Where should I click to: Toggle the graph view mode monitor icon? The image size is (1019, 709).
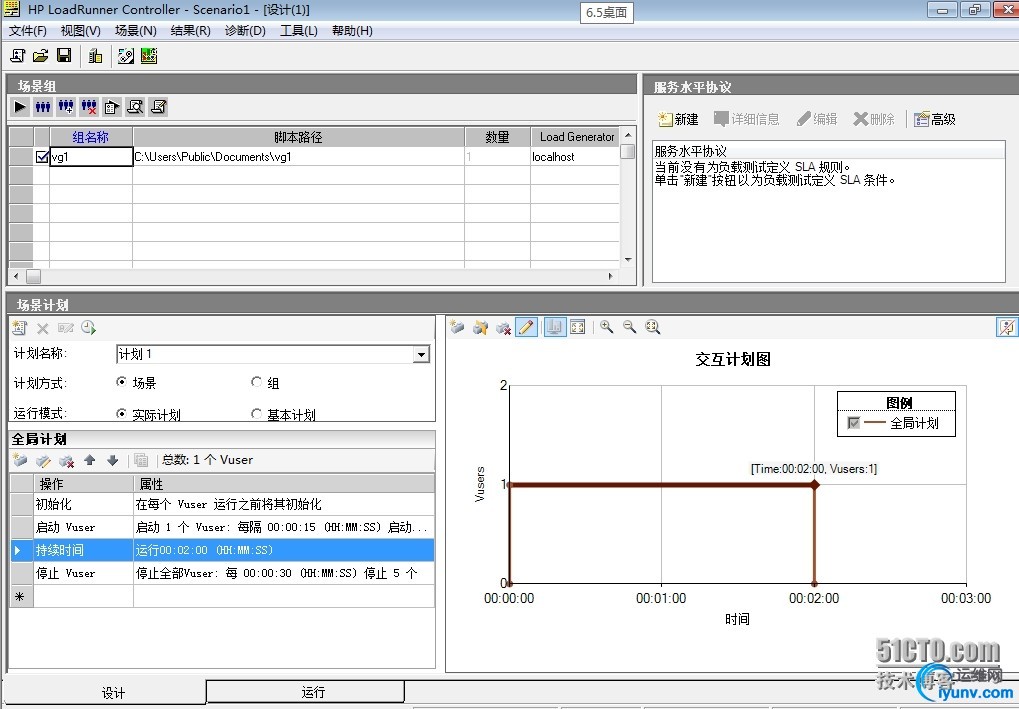pyautogui.click(x=554, y=327)
